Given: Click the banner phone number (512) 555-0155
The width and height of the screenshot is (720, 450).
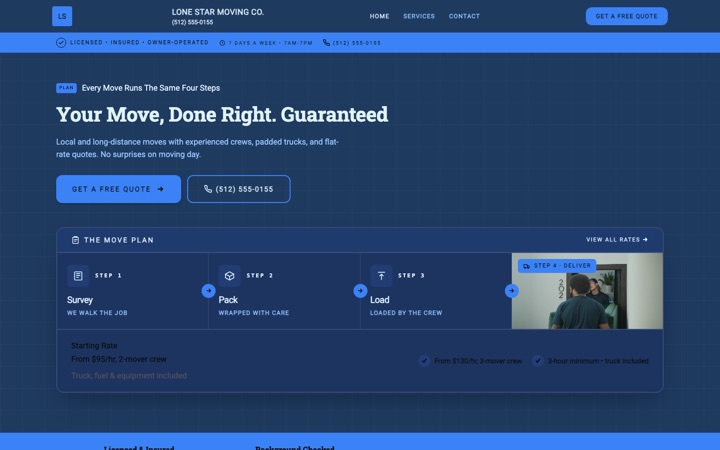Looking at the screenshot, I should tap(357, 43).
